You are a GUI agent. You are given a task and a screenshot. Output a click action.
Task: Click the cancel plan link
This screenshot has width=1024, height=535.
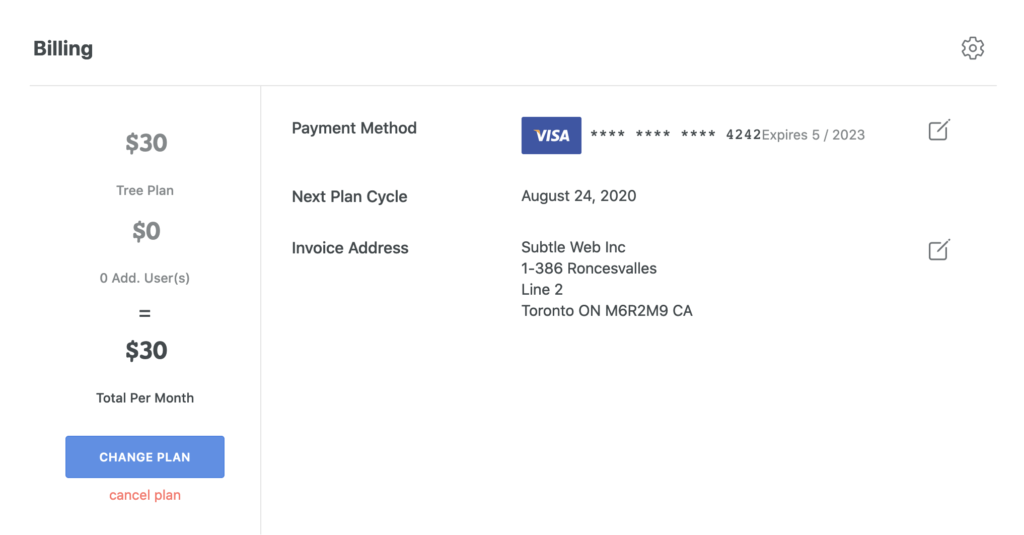pyautogui.click(x=145, y=495)
